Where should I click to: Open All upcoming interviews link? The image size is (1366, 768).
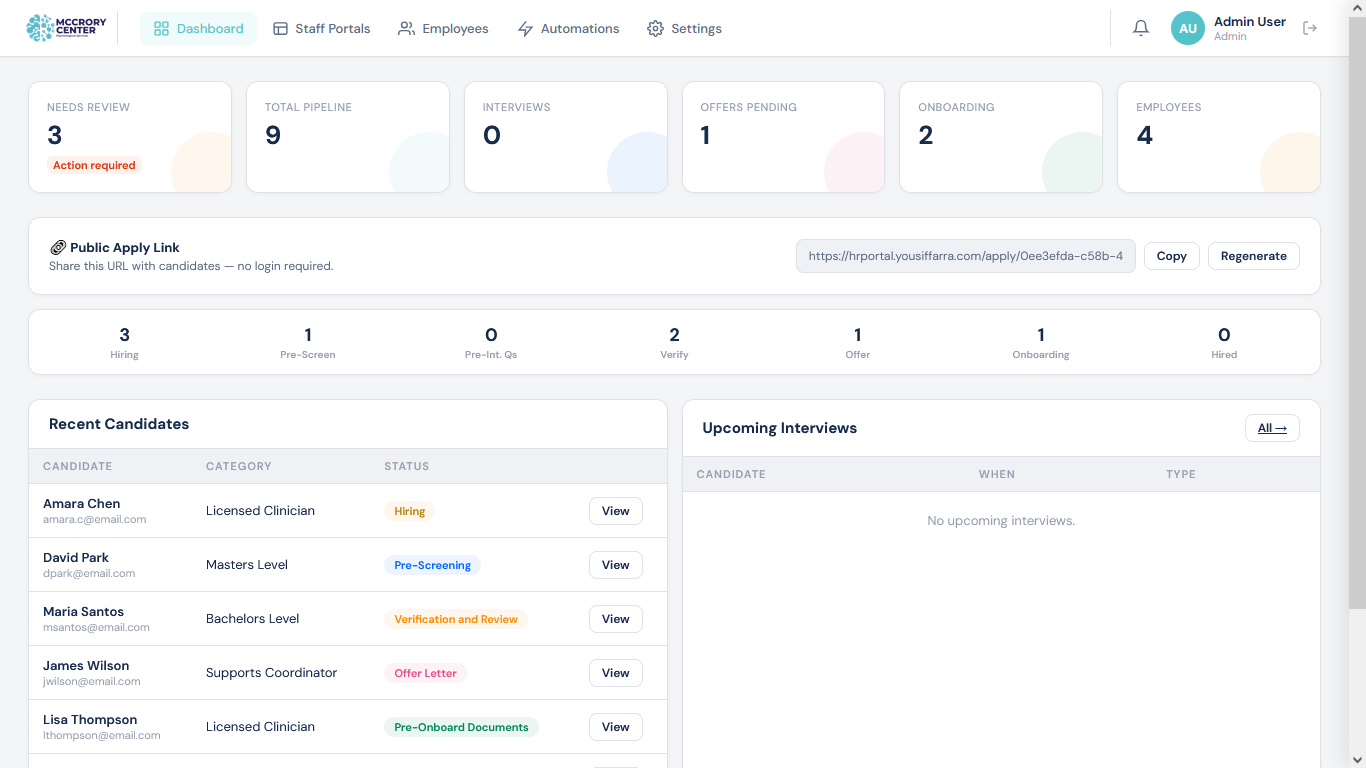(x=1272, y=428)
